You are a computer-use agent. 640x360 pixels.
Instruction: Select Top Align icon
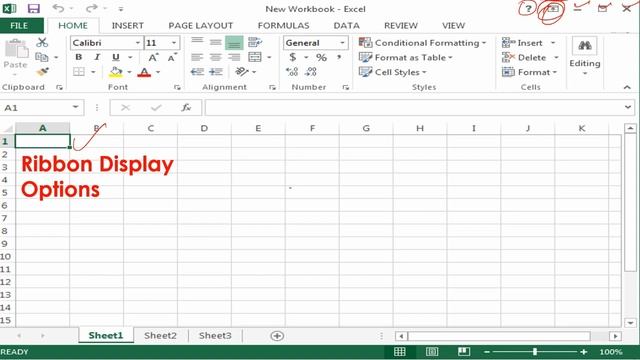[x=197, y=41]
